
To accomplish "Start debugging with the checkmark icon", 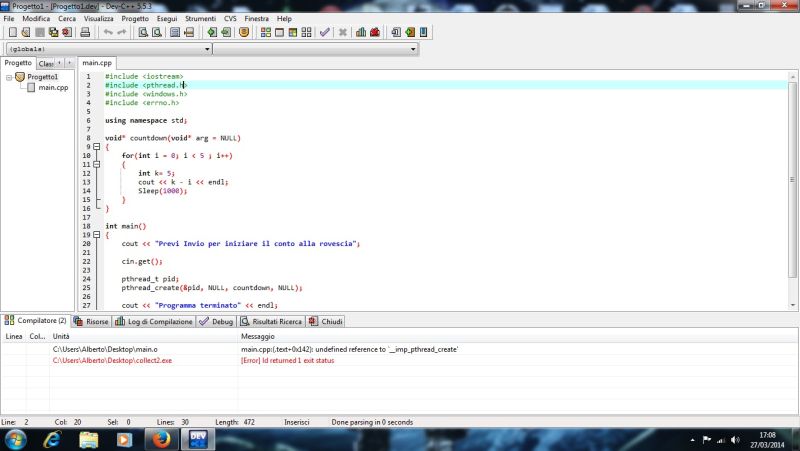I will point(324,32).
